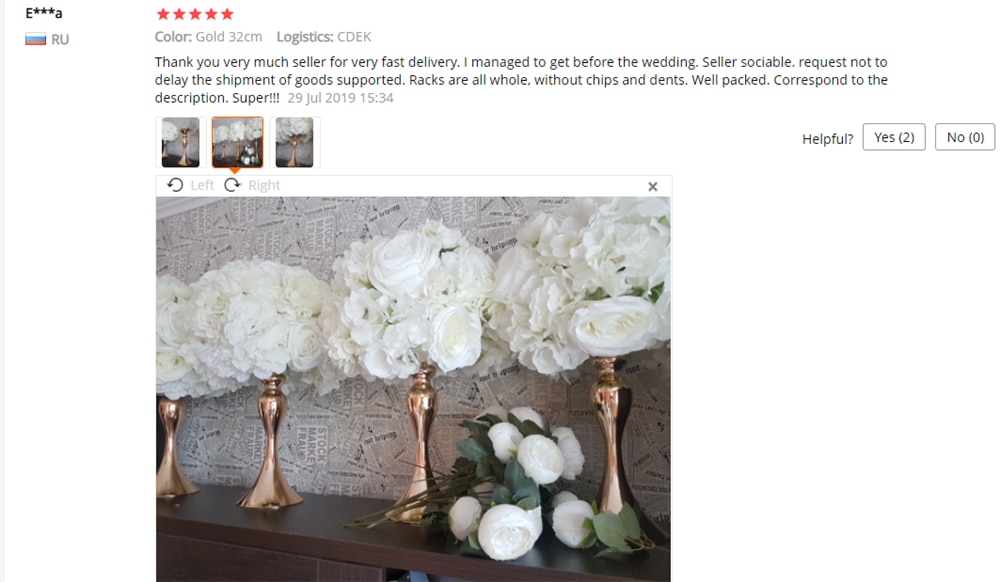1000x582 pixels.
Task: Click the fifth red rating star
Action: (x=227, y=14)
